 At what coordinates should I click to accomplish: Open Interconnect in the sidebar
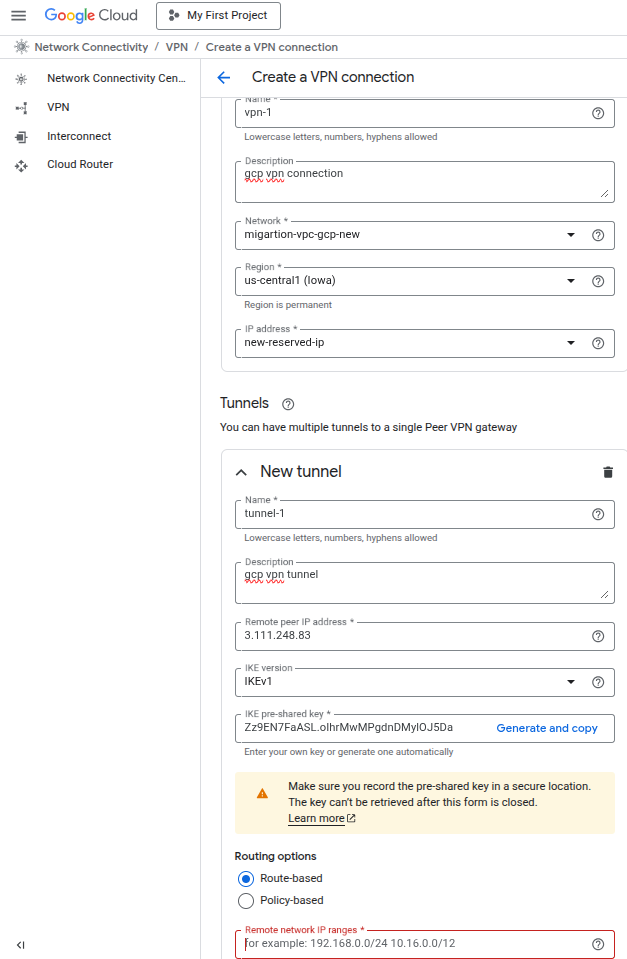(79, 136)
